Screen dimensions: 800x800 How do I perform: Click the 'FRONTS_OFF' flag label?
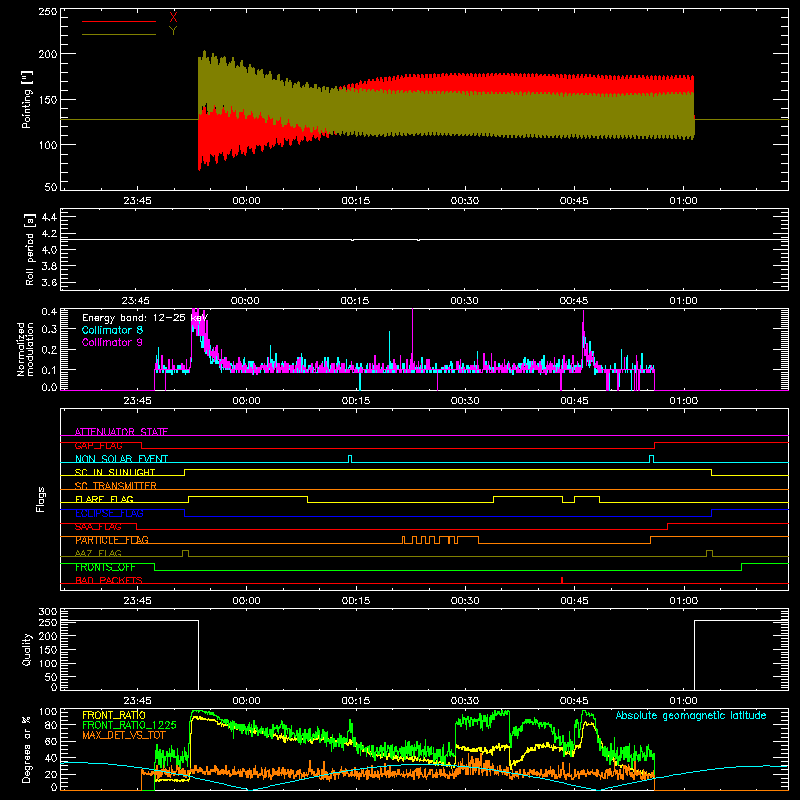105,567
